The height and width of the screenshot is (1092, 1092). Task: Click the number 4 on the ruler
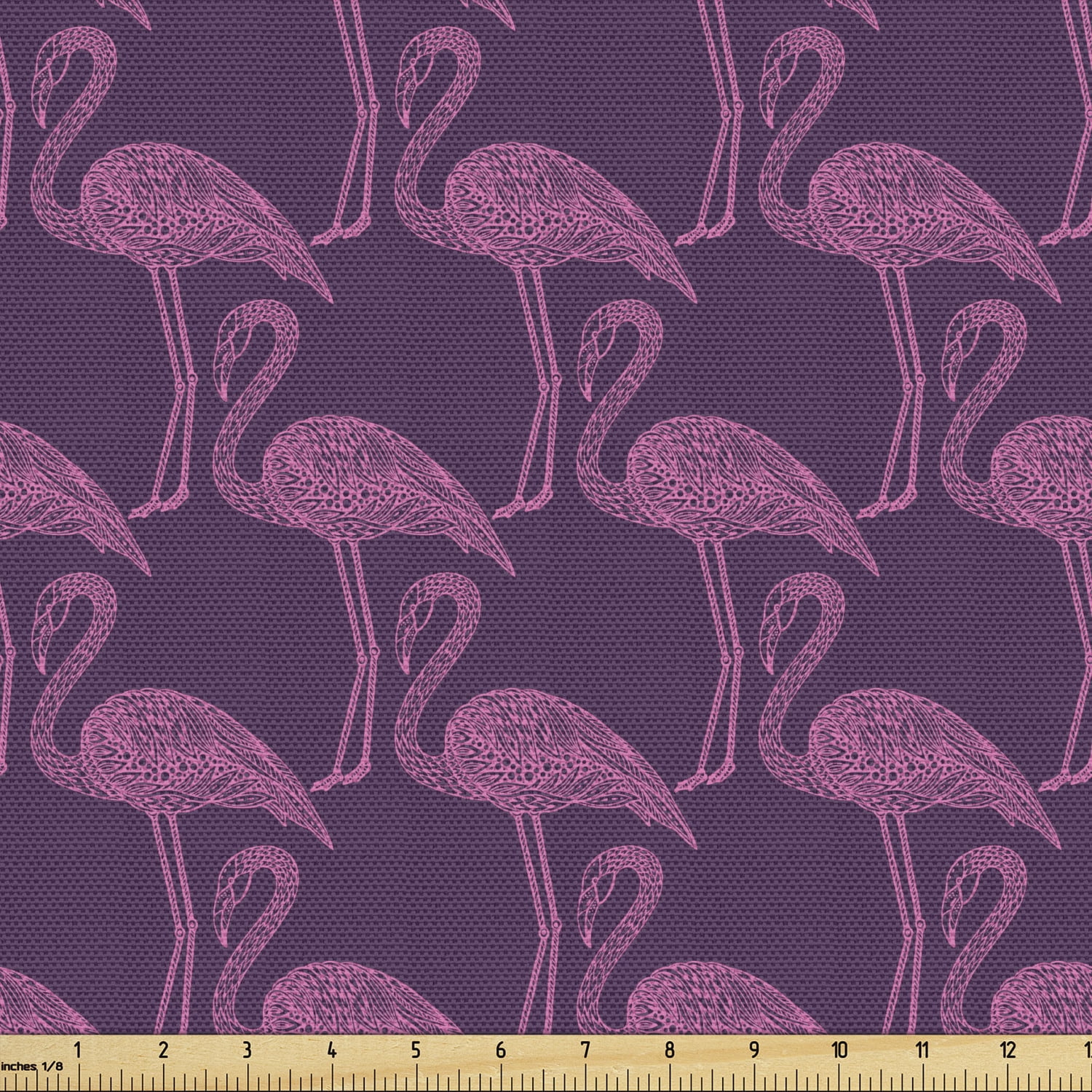(332, 1049)
